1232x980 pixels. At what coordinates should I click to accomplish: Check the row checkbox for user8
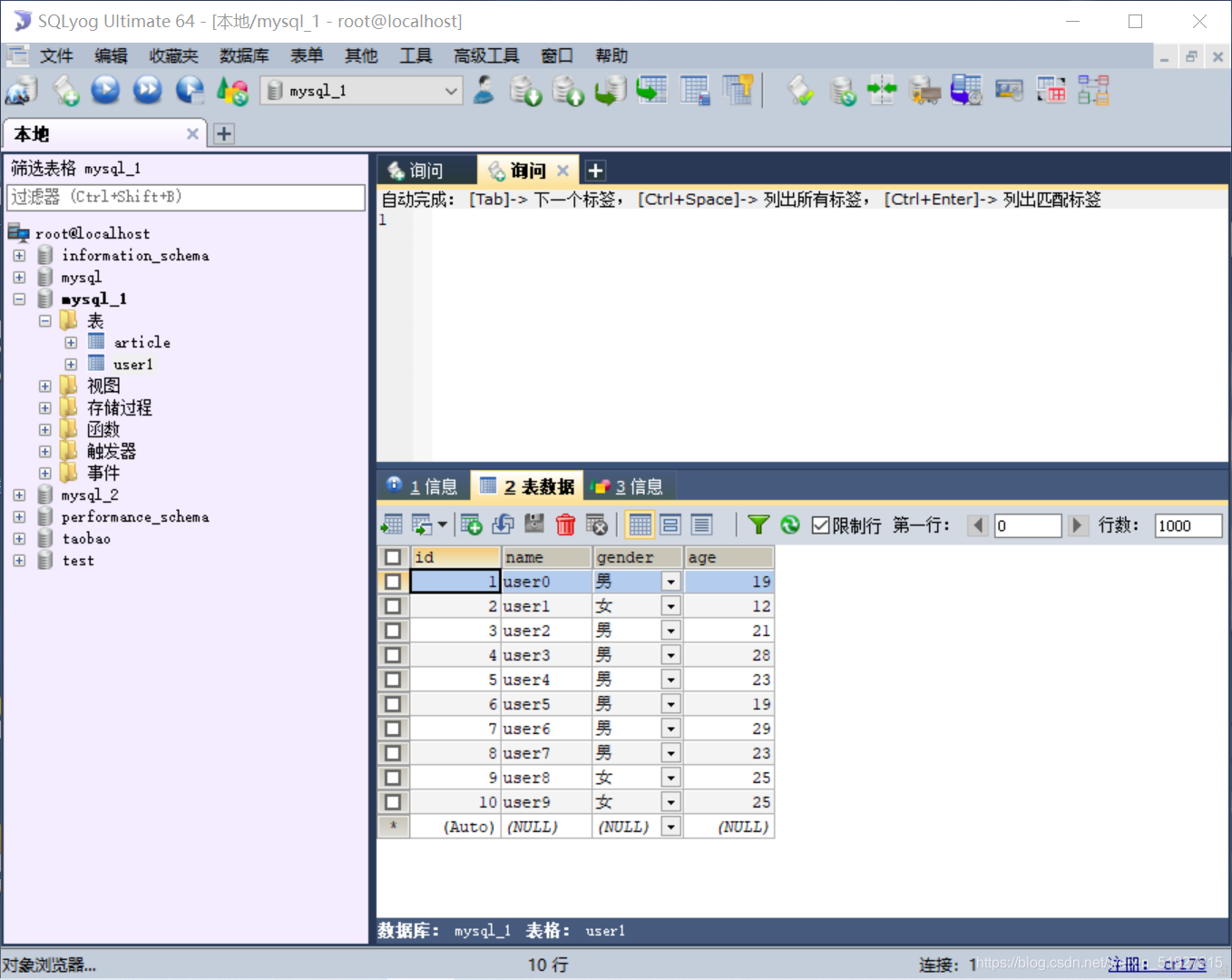(x=393, y=778)
